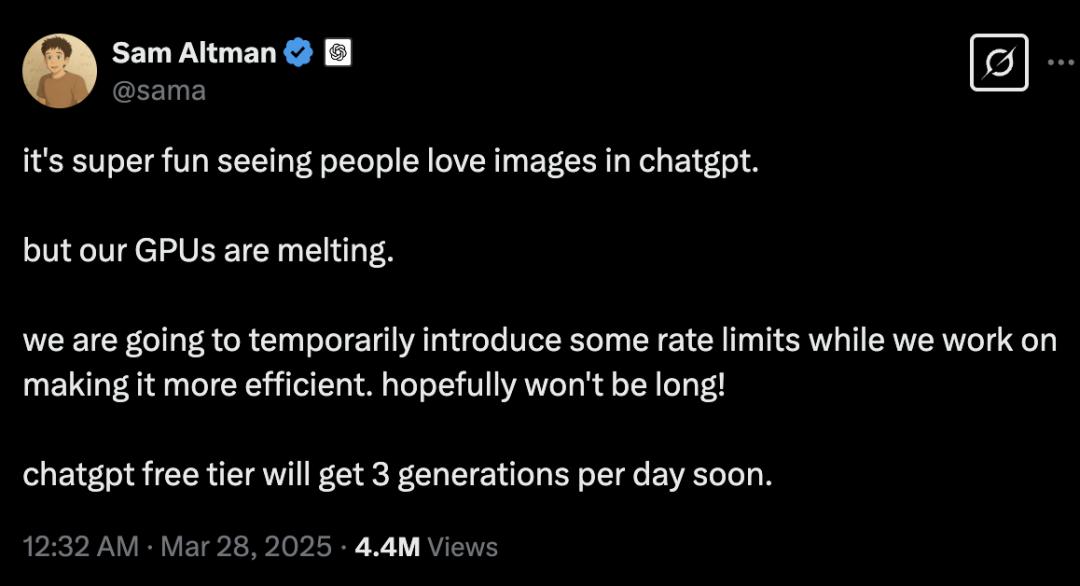Select the phrase 'hopefully won't be long!'
Image resolution: width=1080 pixels, height=586 pixels.
553,385
